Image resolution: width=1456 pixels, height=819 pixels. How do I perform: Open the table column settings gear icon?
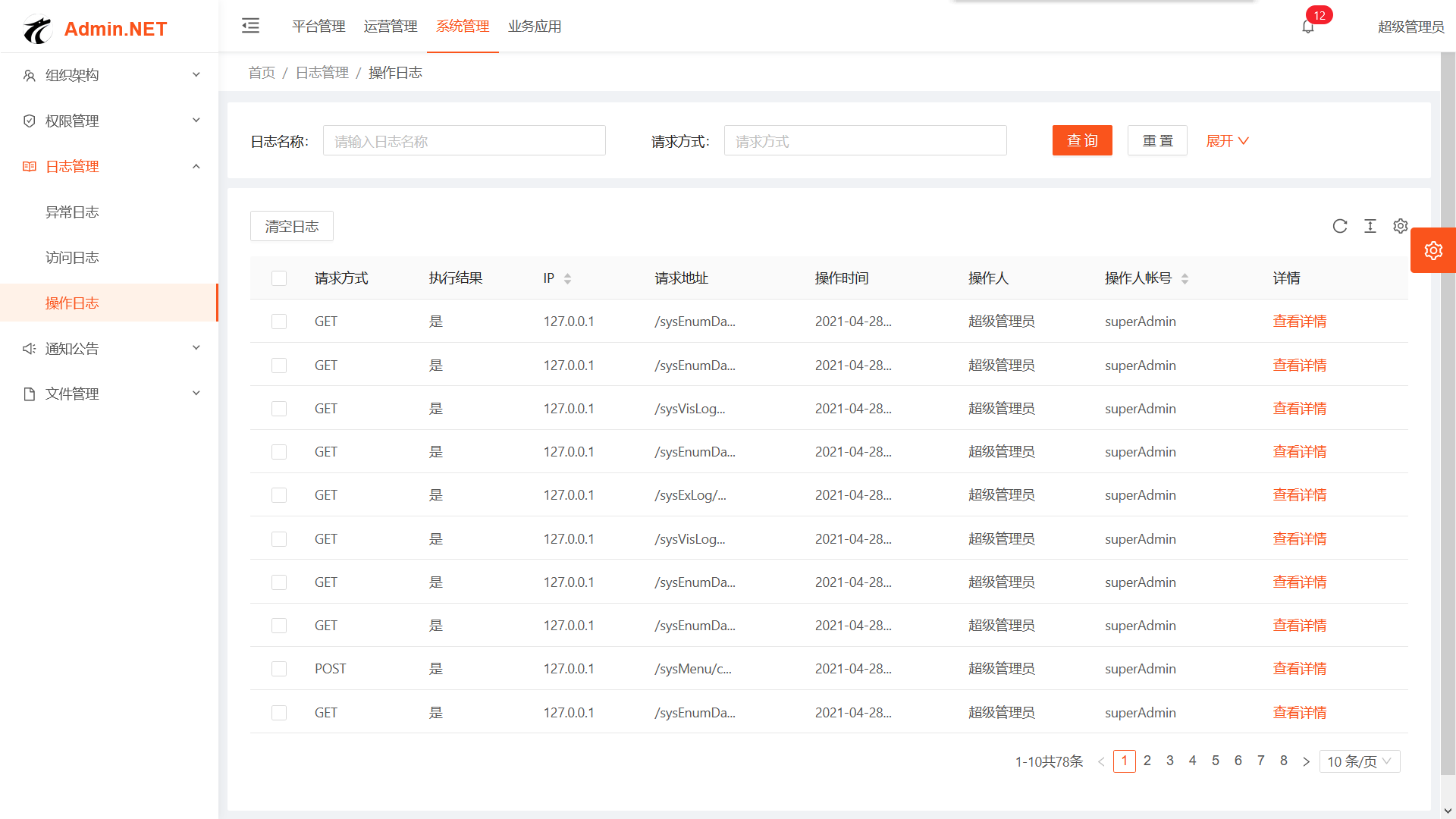[1401, 226]
